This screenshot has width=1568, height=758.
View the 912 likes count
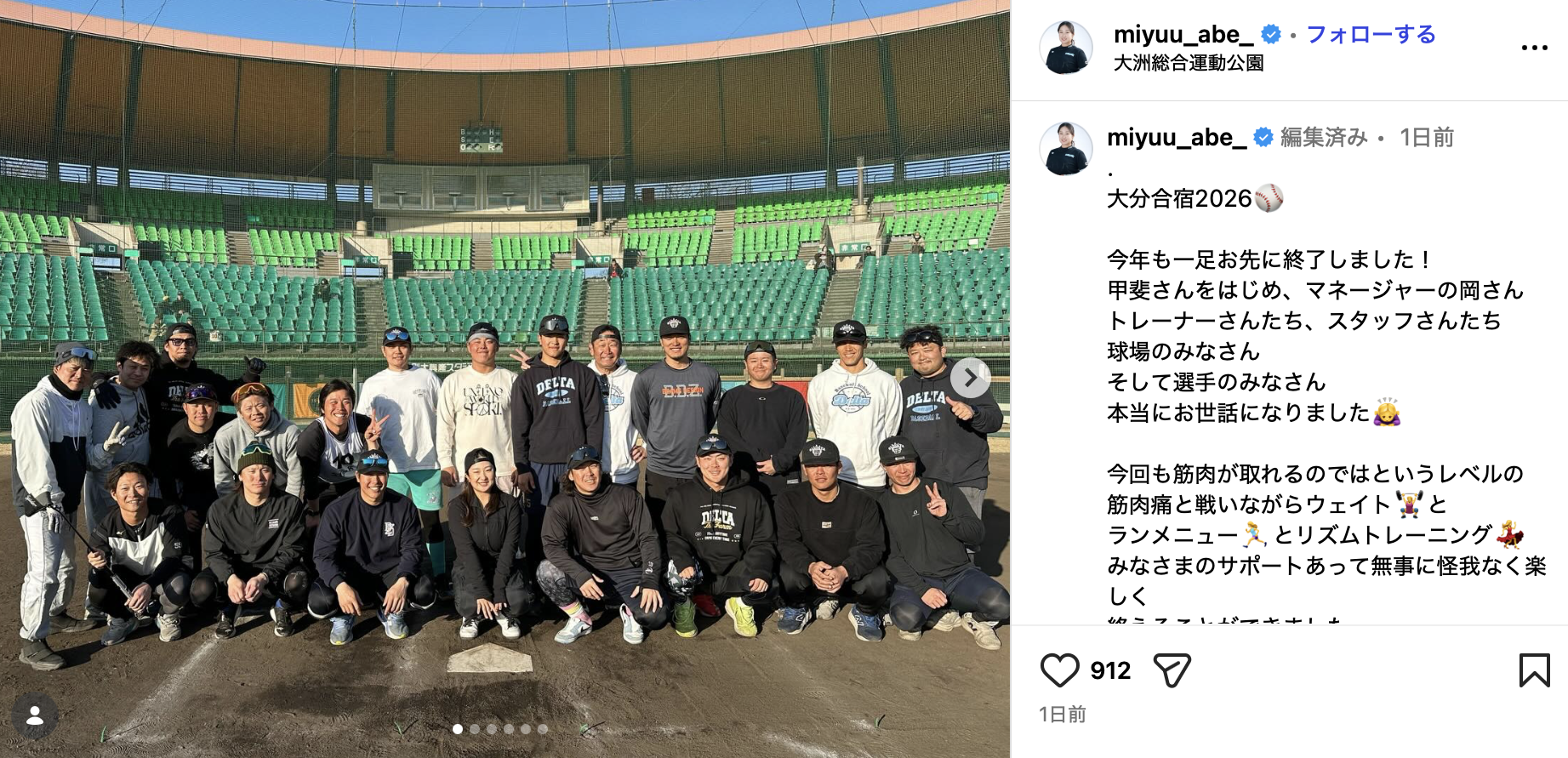[x=1110, y=670]
